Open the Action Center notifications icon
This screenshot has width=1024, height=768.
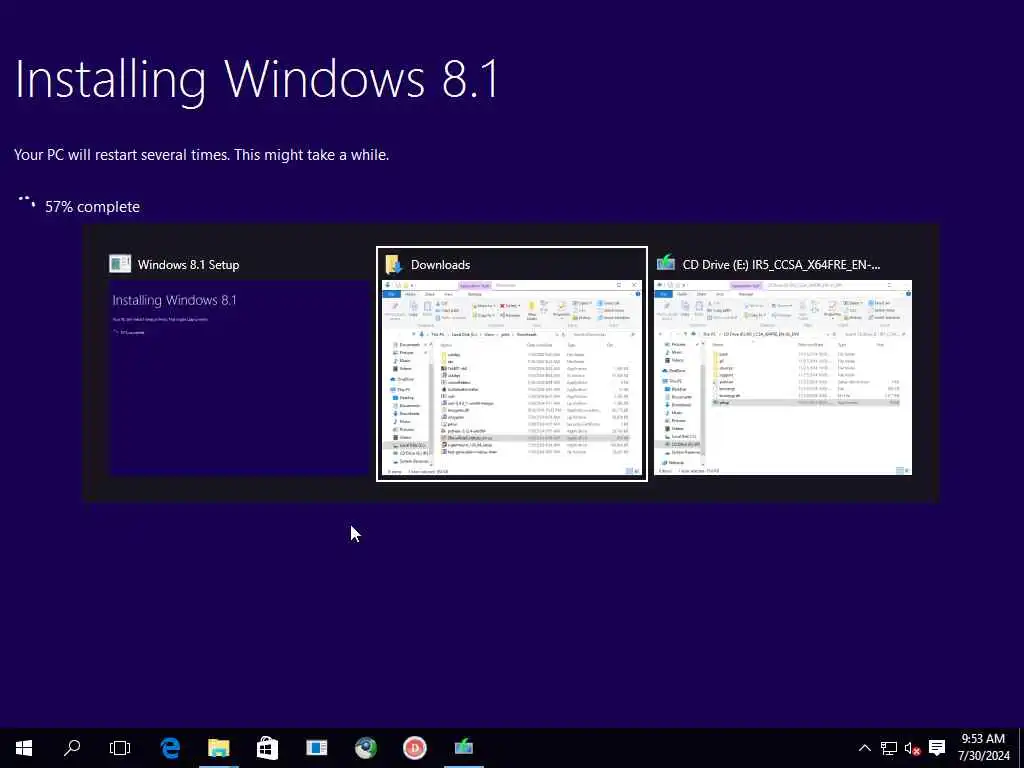[x=937, y=748]
